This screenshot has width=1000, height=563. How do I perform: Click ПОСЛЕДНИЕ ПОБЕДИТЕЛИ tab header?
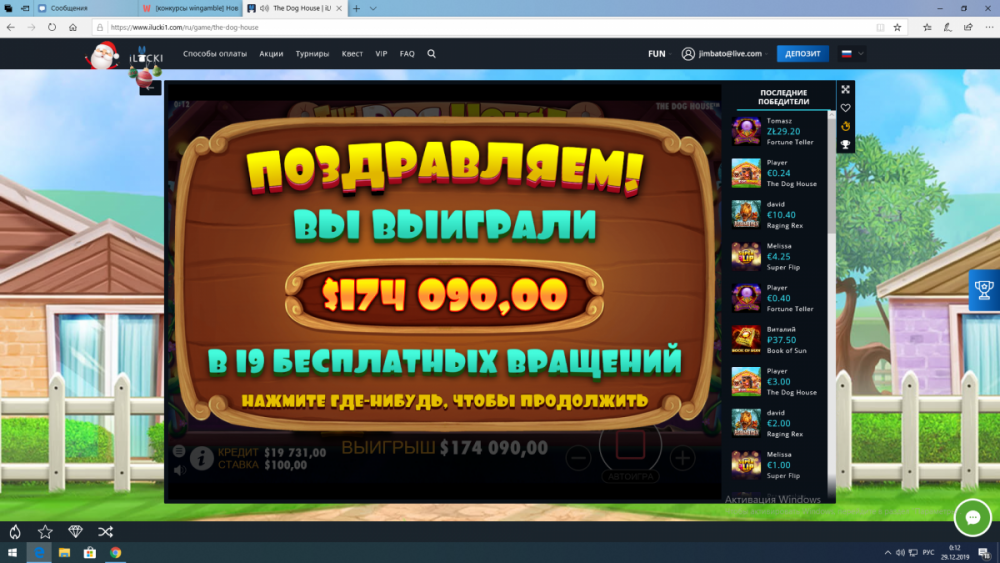click(784, 98)
